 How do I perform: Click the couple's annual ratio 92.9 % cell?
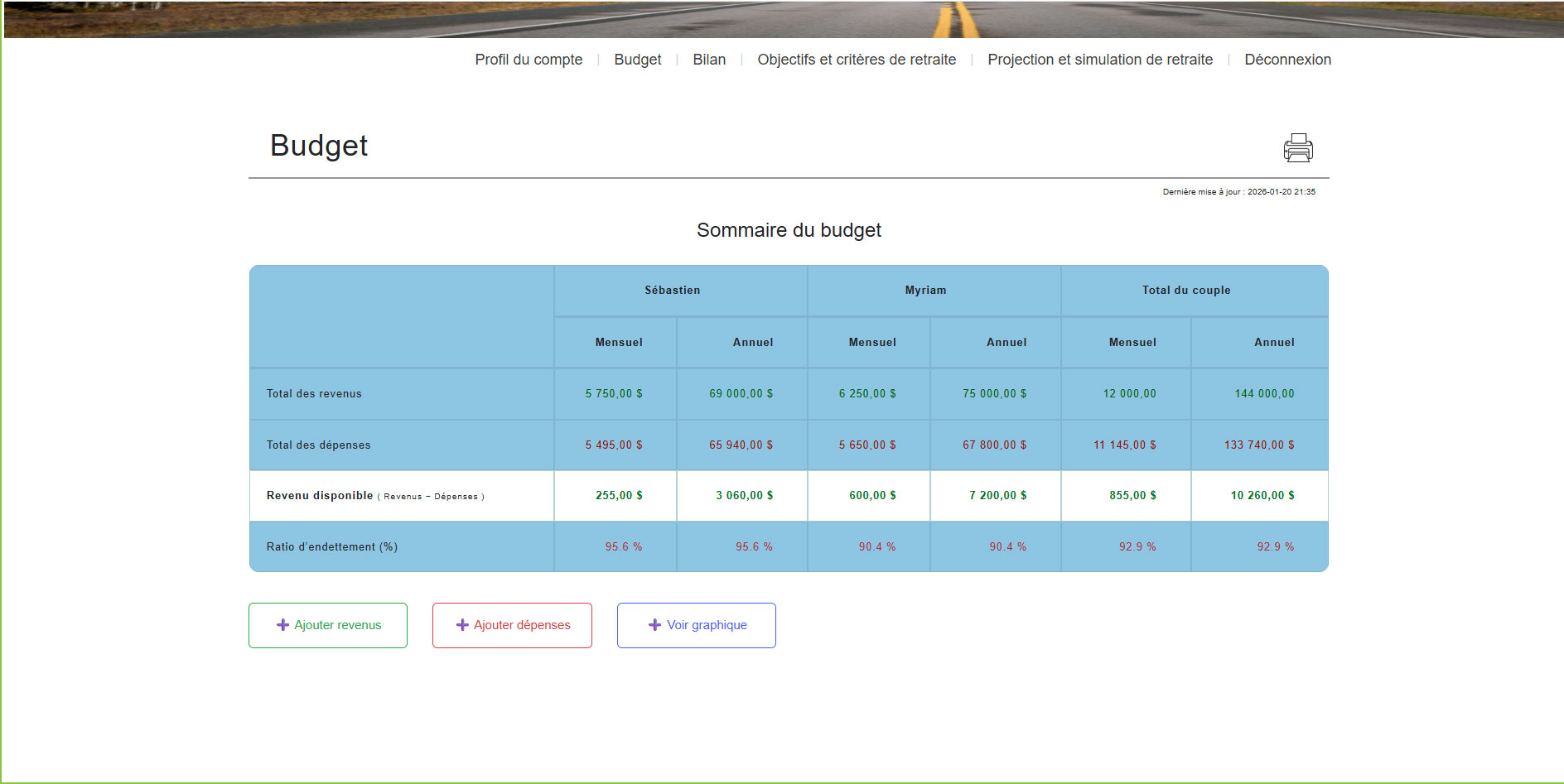pyautogui.click(x=1272, y=546)
